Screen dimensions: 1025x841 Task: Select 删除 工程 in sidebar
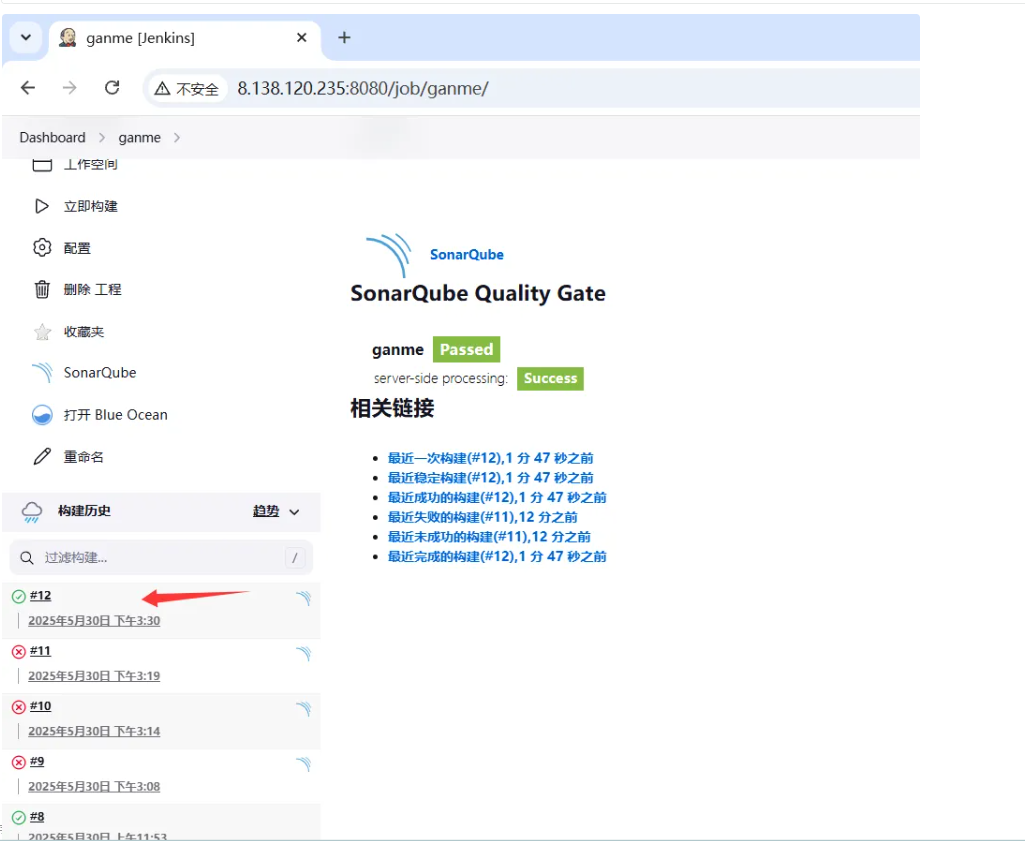(92, 289)
